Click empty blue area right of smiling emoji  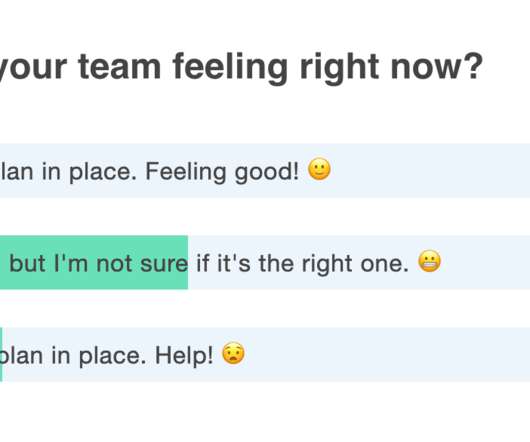point(429,171)
